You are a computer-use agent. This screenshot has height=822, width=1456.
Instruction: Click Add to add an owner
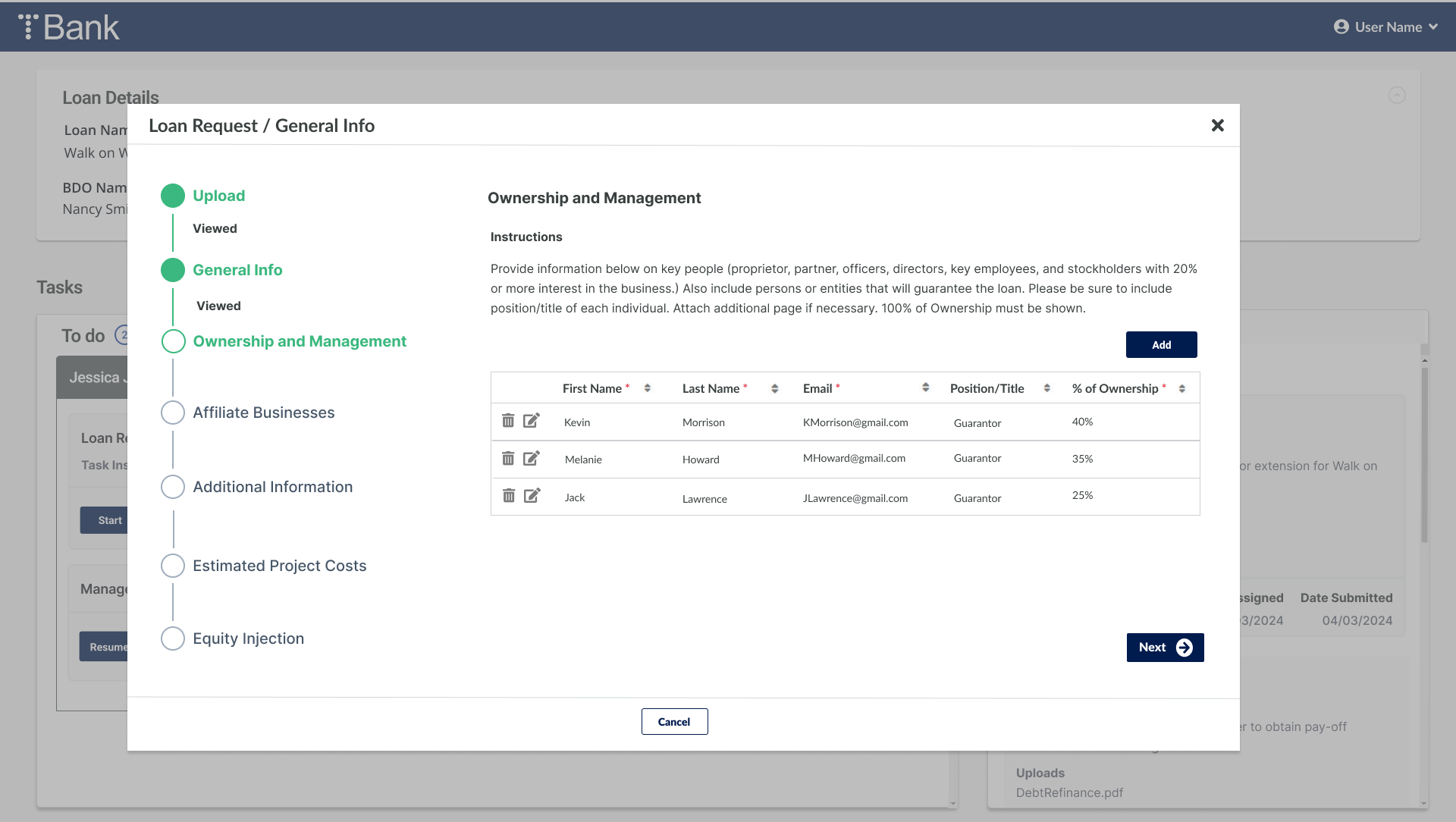point(1161,344)
